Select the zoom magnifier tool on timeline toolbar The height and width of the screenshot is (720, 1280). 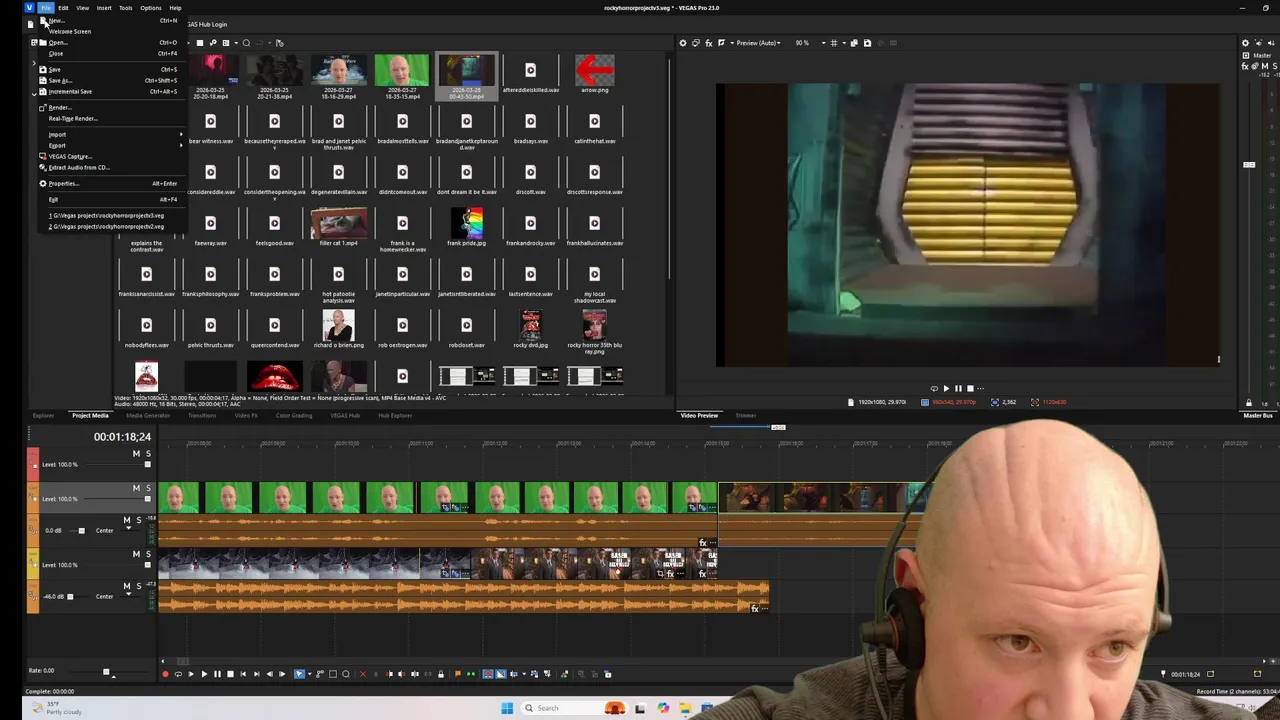pos(346,674)
